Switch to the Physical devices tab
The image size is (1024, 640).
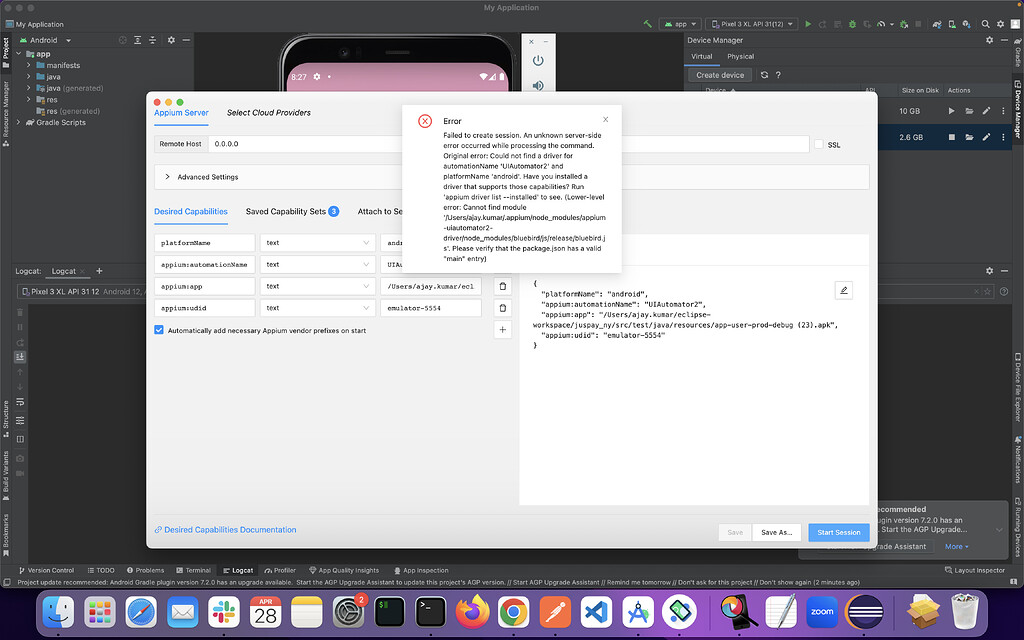[741, 56]
